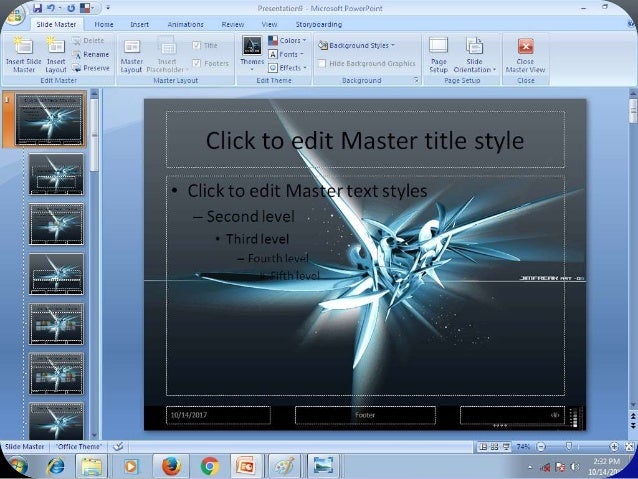Open Firefox from the taskbar

tap(171, 466)
